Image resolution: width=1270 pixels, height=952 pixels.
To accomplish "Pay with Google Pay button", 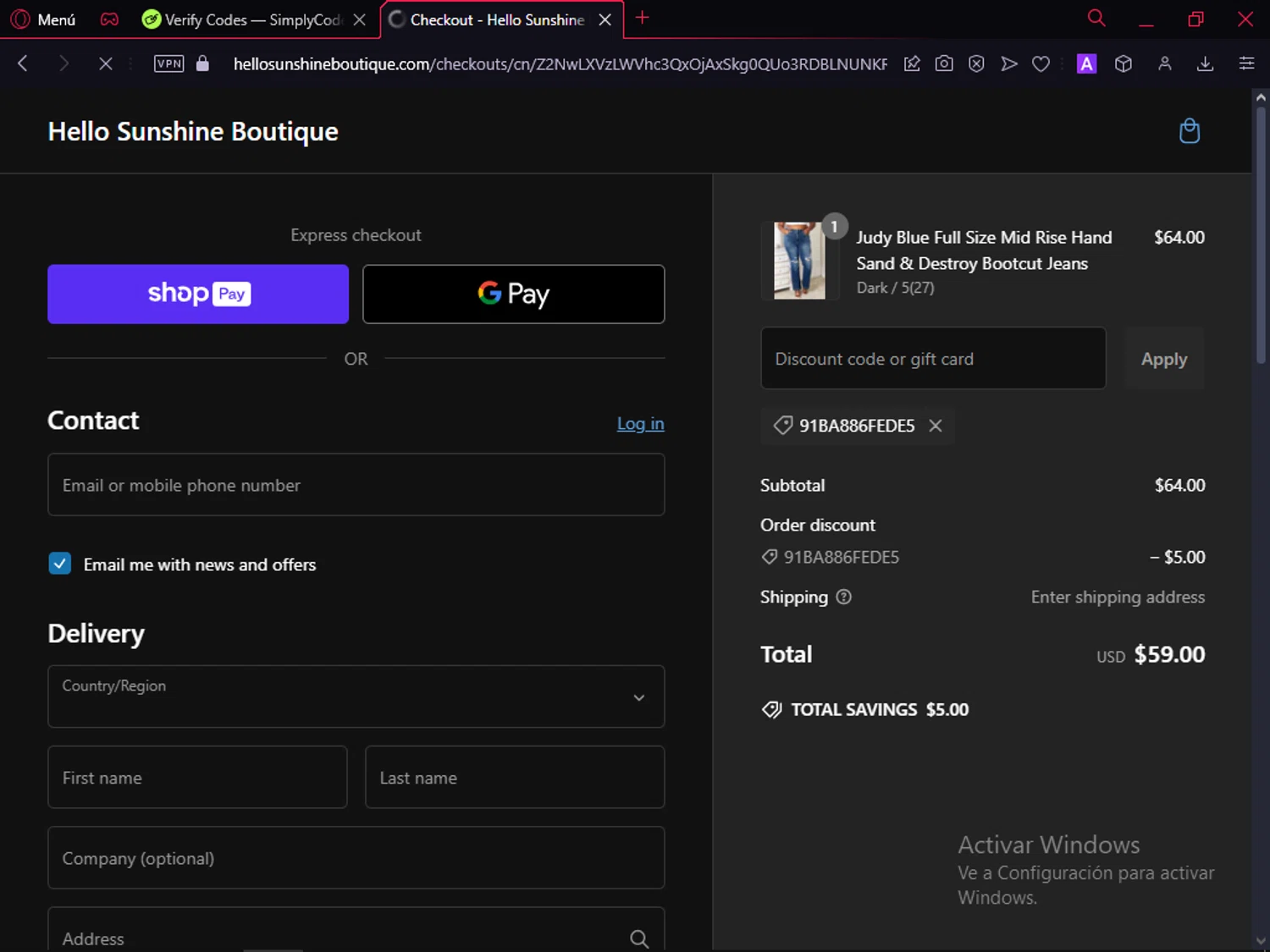I will [514, 294].
